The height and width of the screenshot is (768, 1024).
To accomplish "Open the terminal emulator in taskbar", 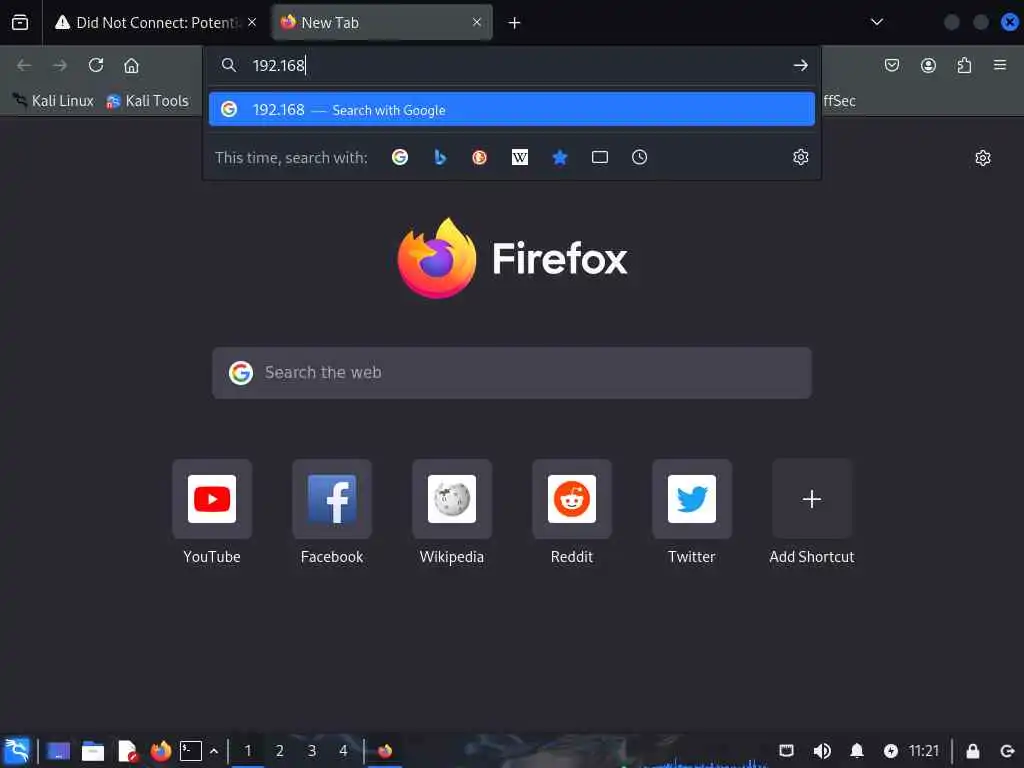I will pos(191,751).
